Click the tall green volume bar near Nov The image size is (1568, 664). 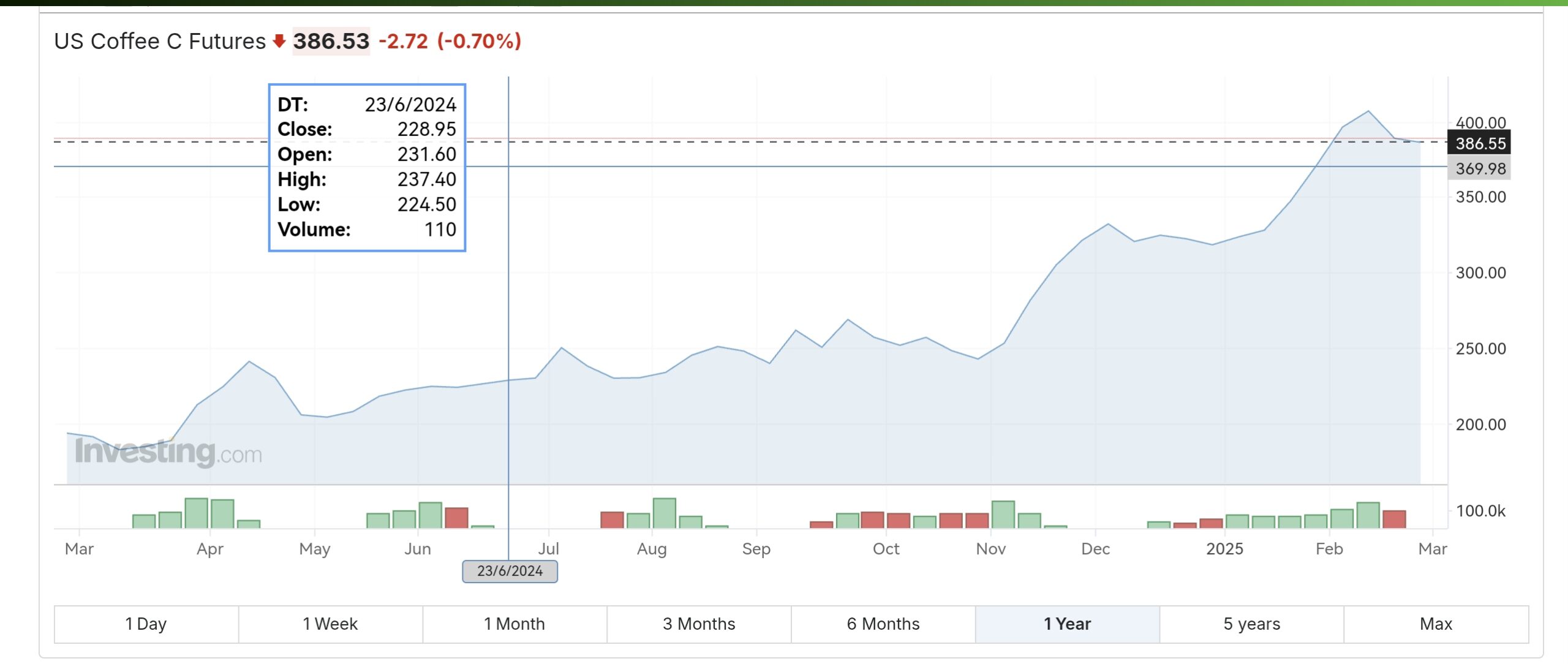click(1003, 515)
